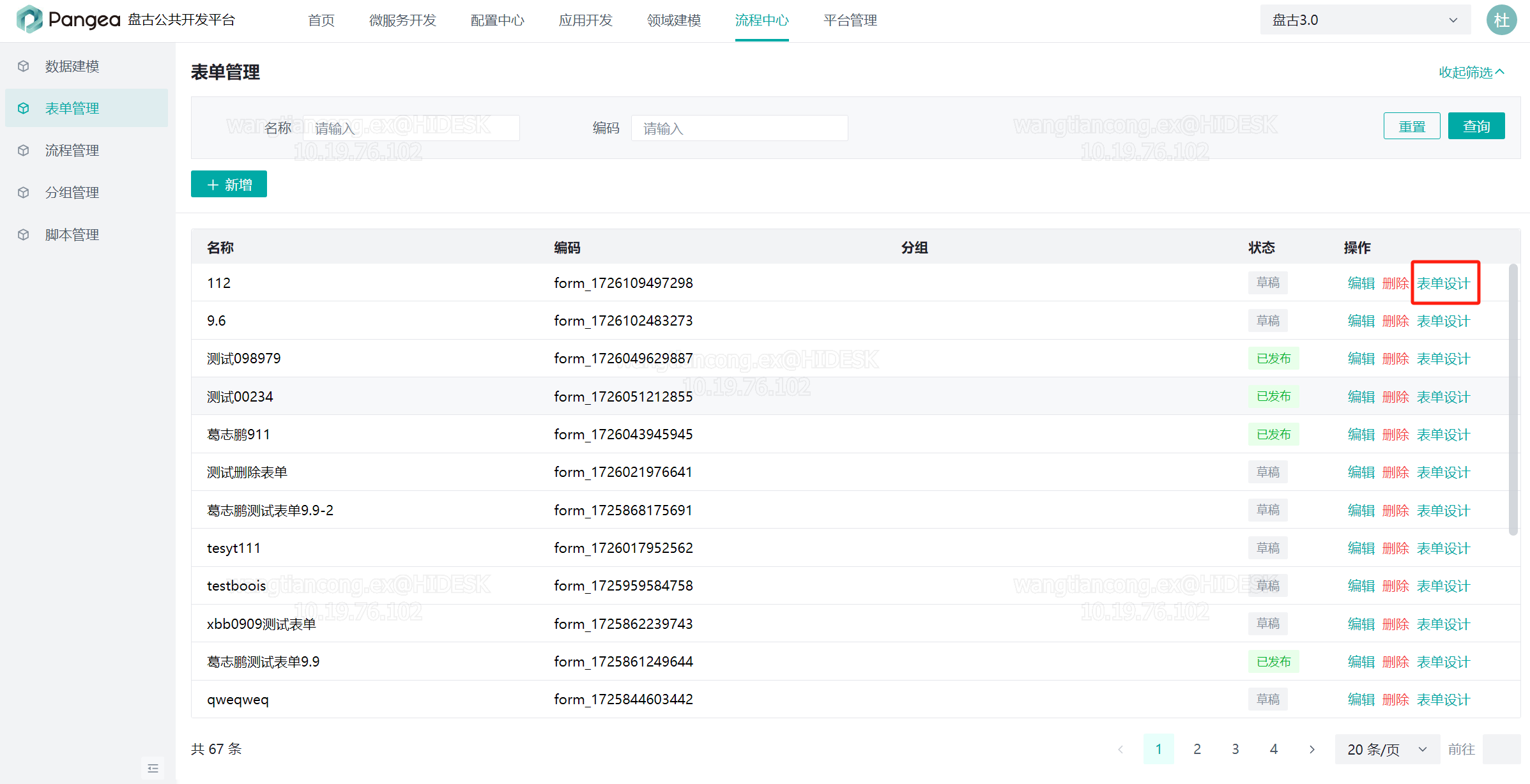Screen dimensions: 1530x784
Task: Click the 查询 button
Action: click(1476, 126)
